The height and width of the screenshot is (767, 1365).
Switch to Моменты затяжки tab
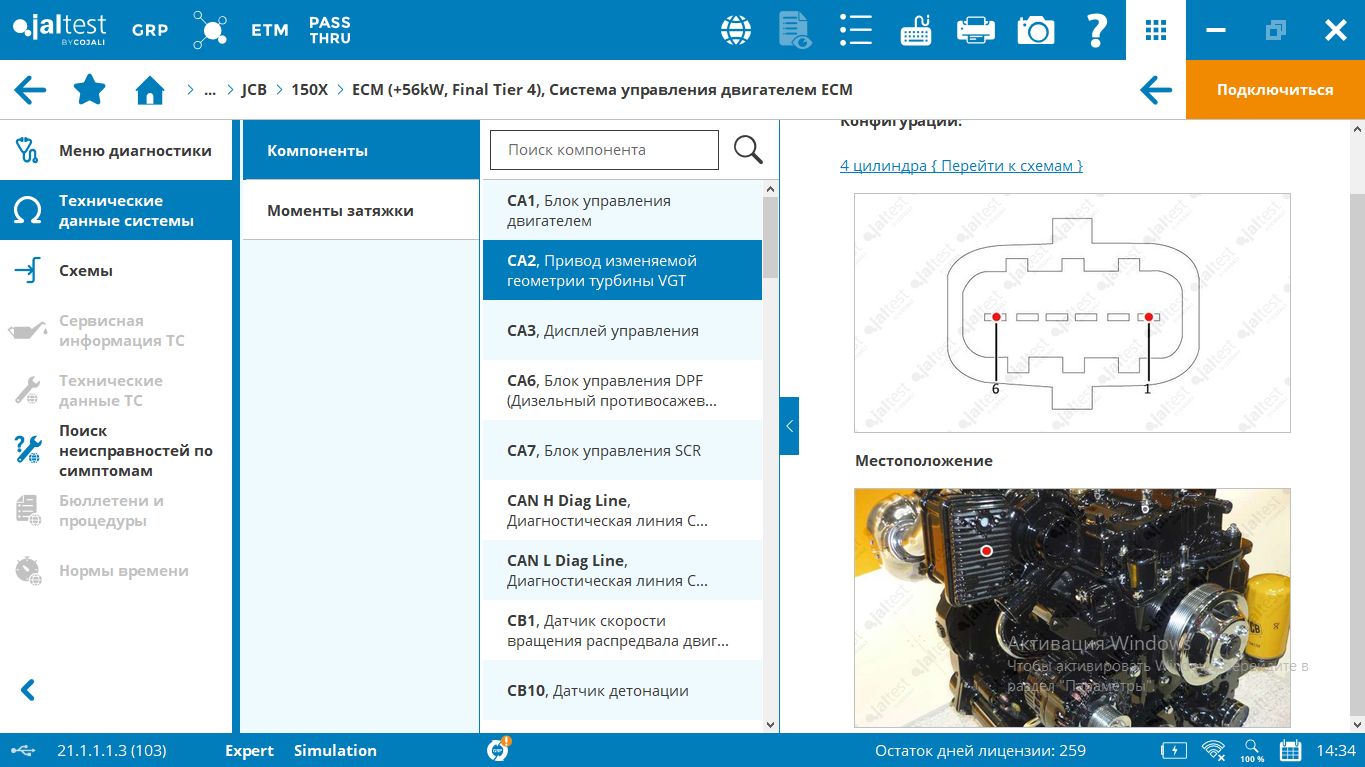click(x=361, y=210)
